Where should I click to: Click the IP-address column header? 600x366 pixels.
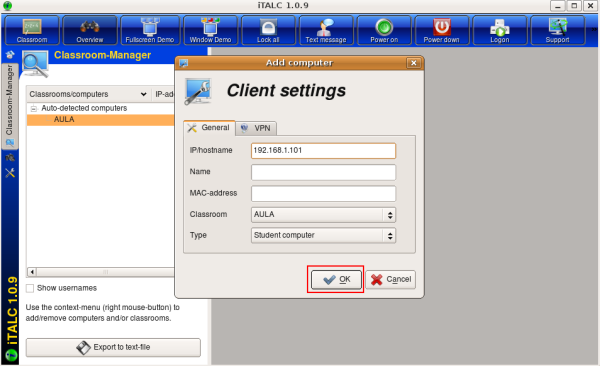point(164,94)
